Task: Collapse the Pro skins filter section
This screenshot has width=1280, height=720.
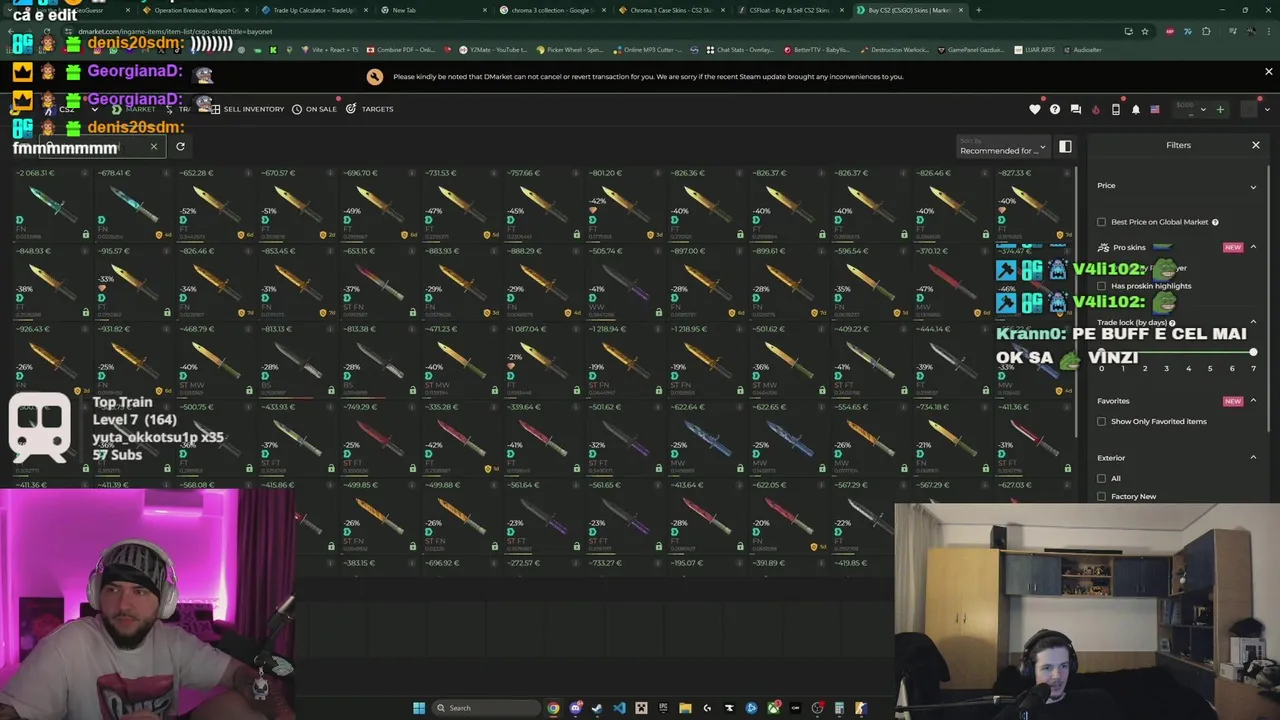Action: pos(1253,247)
